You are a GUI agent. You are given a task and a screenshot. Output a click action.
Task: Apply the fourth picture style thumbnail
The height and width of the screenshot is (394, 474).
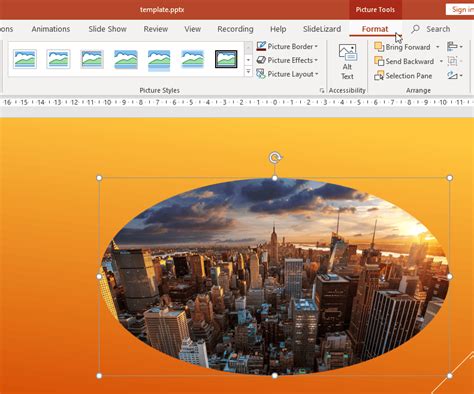126,59
